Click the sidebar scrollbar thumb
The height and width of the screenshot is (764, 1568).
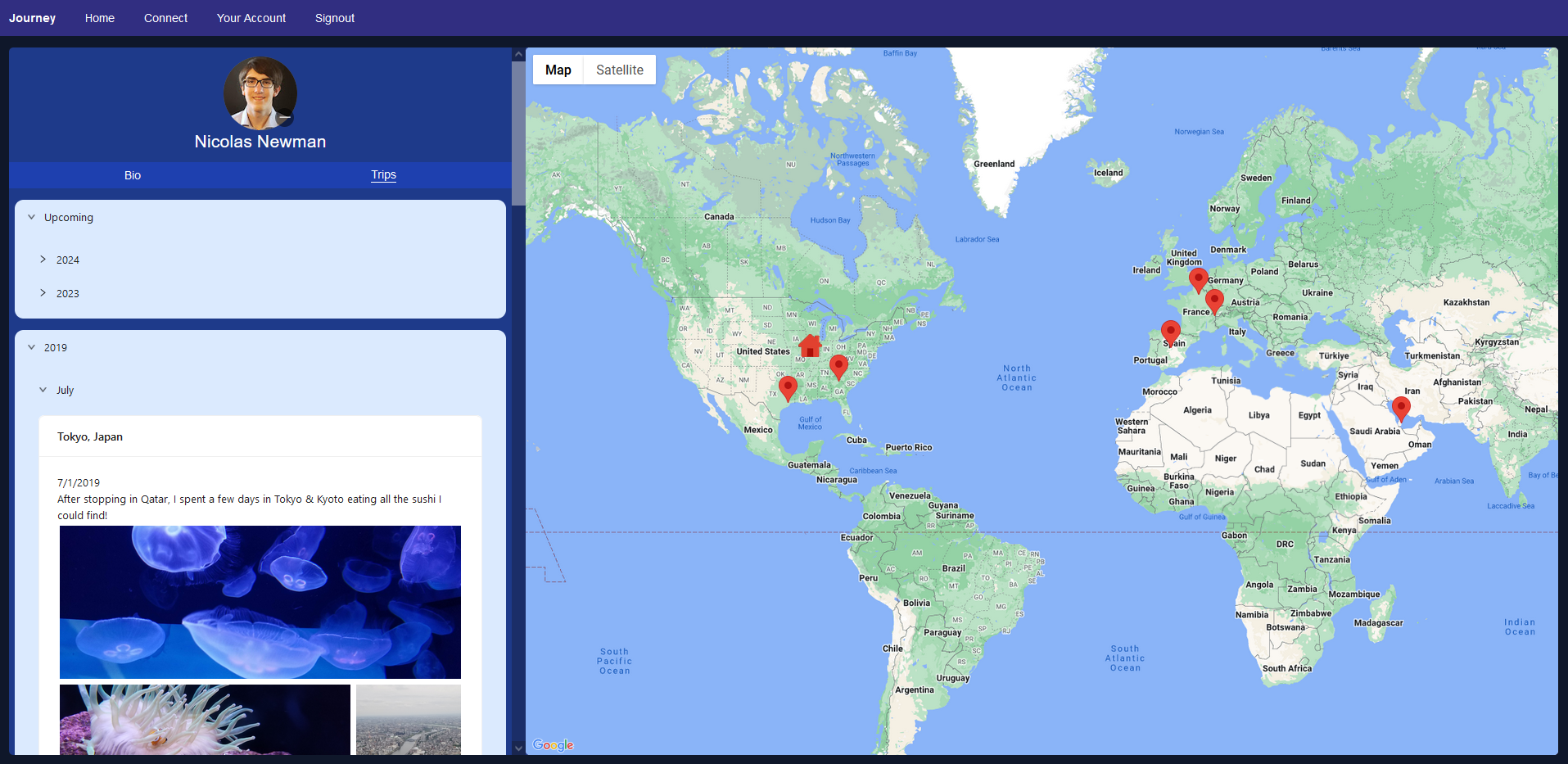(x=518, y=133)
